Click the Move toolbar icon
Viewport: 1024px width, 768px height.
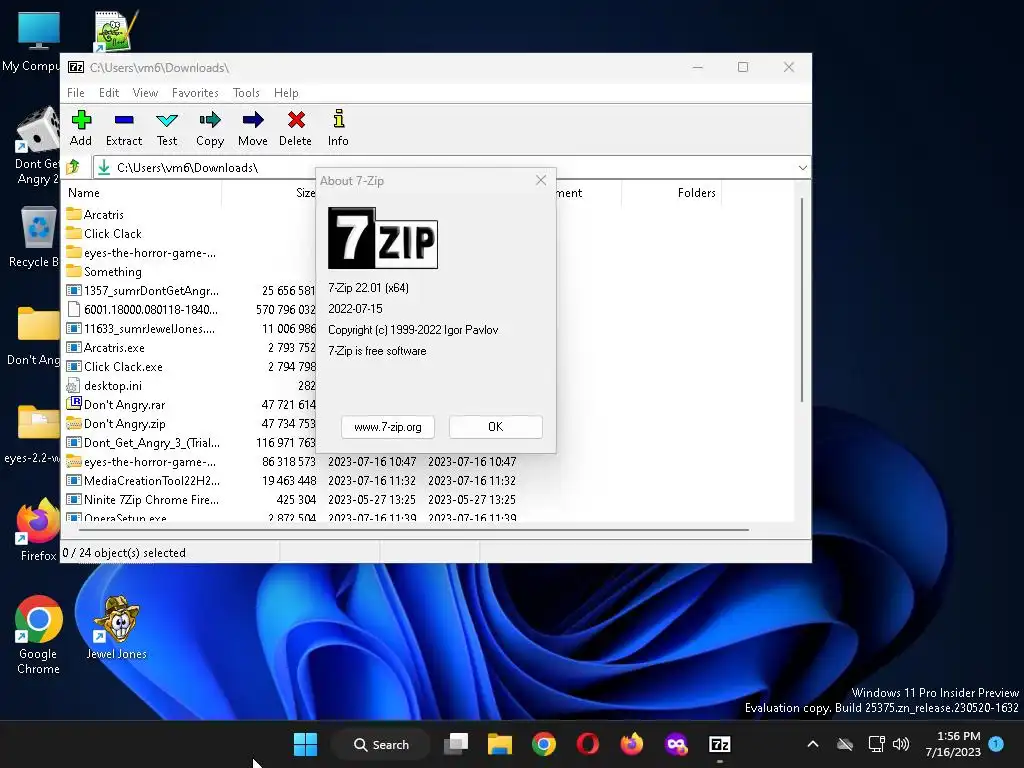[253, 128]
